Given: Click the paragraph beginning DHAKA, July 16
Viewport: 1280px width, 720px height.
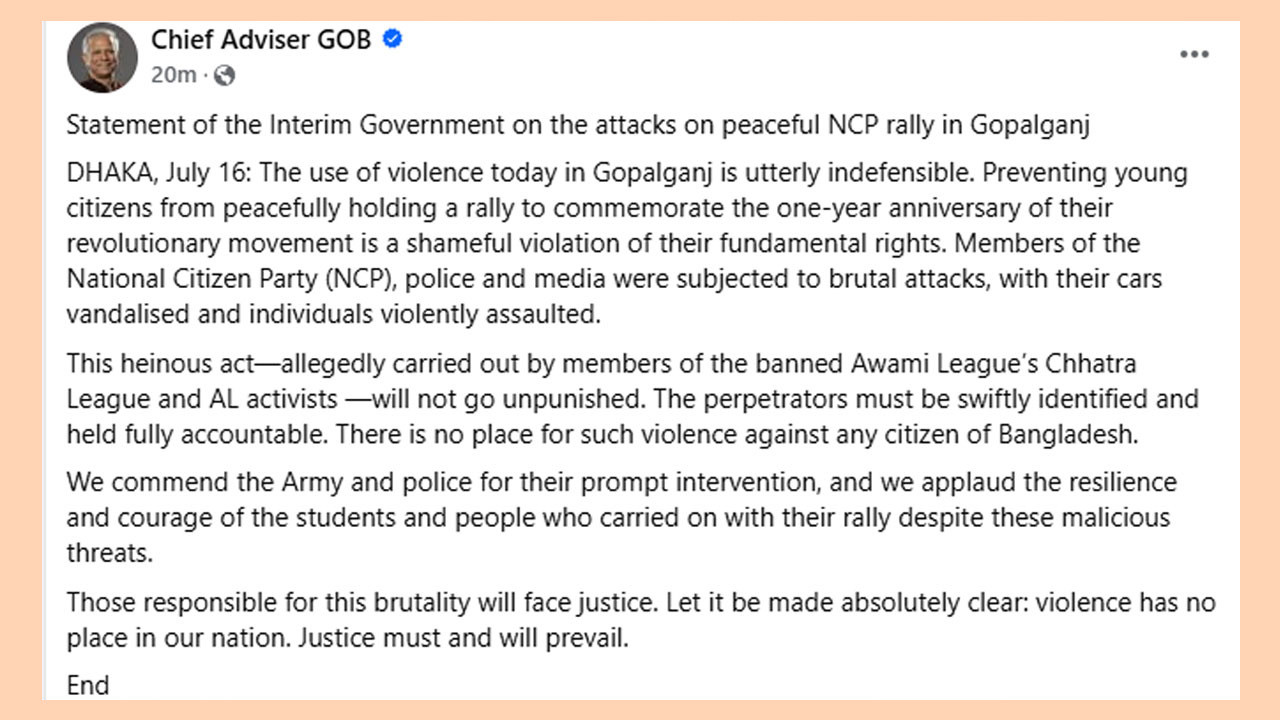Looking at the screenshot, I should pos(627,244).
